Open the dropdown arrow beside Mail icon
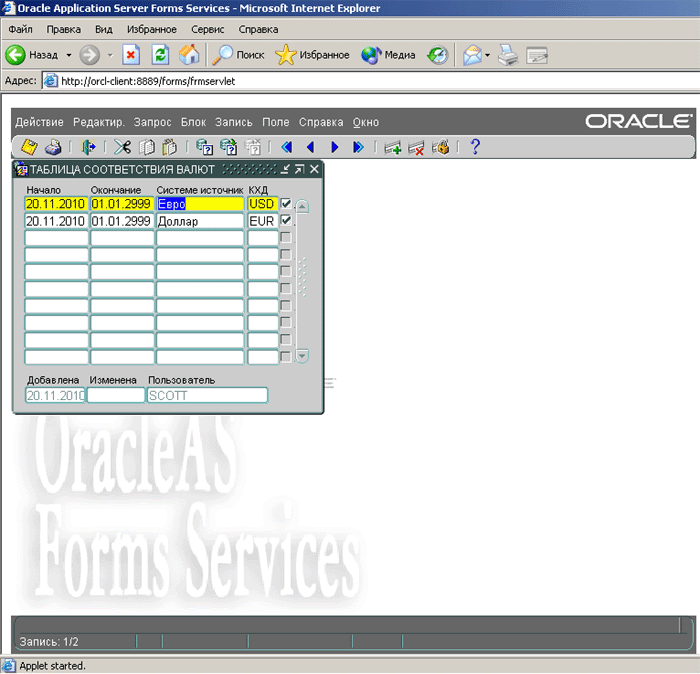 (488, 55)
